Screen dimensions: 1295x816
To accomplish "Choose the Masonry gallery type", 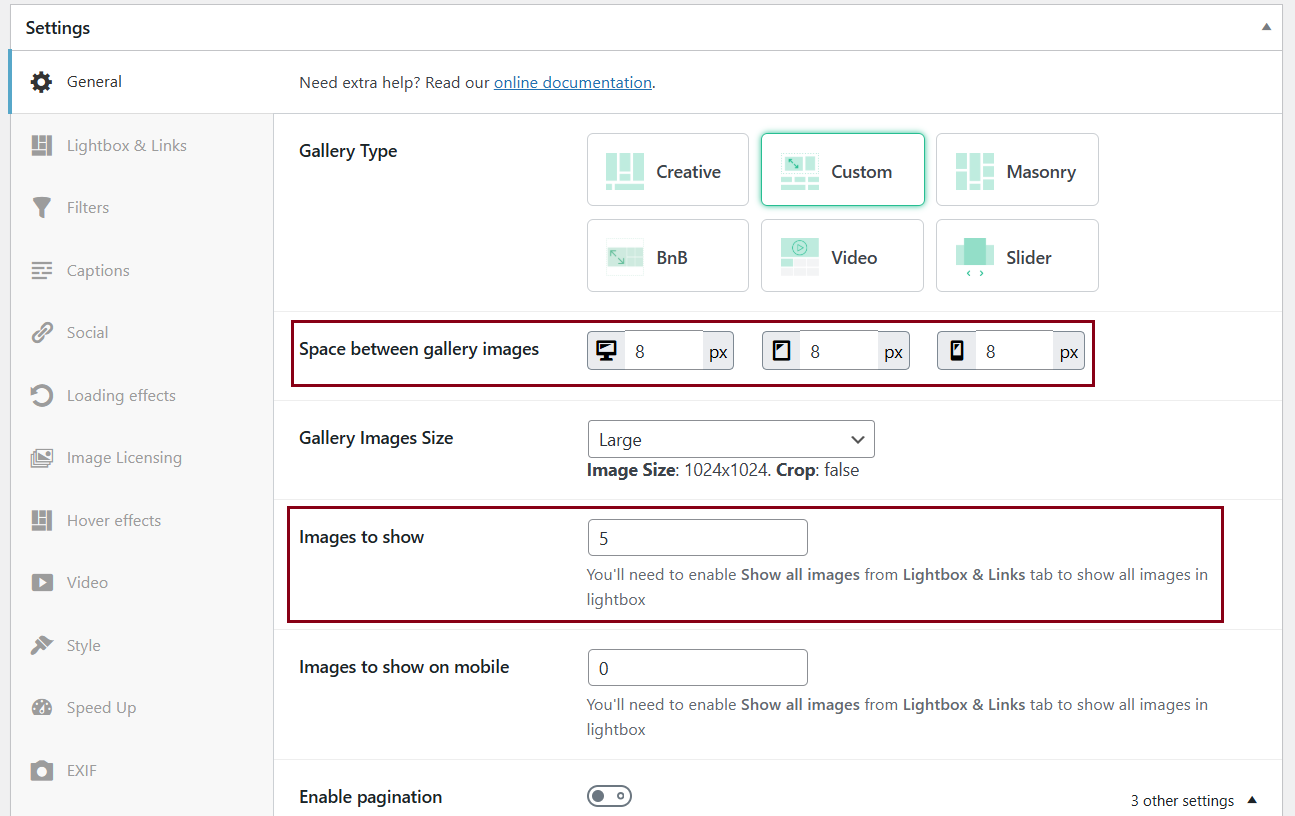I will pyautogui.click(x=1016, y=170).
